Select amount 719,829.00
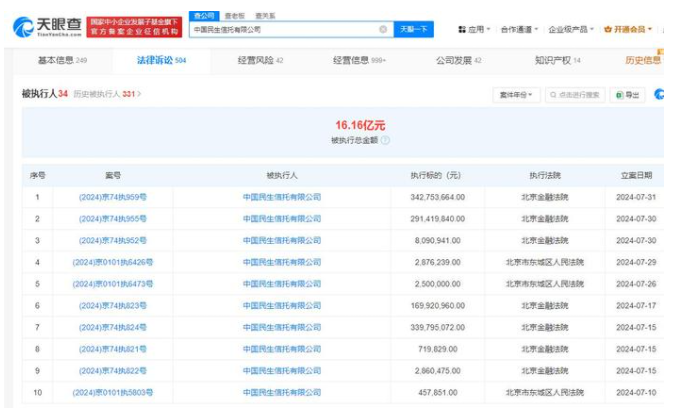This screenshot has width=684, height=411. point(438,349)
